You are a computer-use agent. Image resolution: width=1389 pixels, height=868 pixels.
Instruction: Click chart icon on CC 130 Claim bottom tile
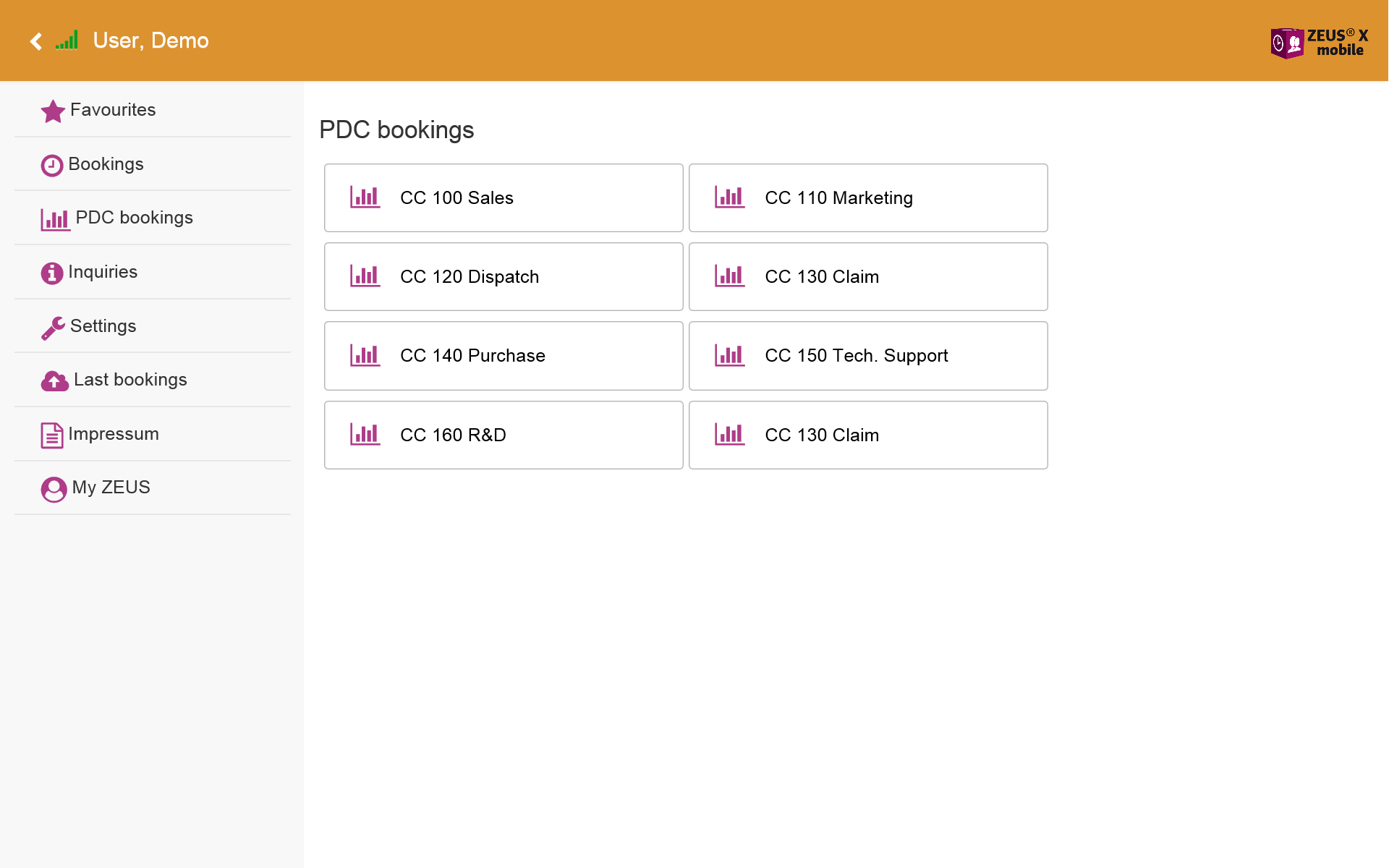pos(729,434)
